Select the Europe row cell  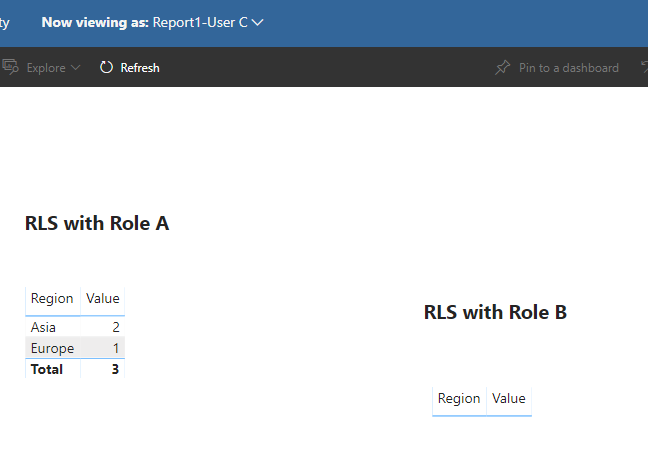tap(52, 349)
